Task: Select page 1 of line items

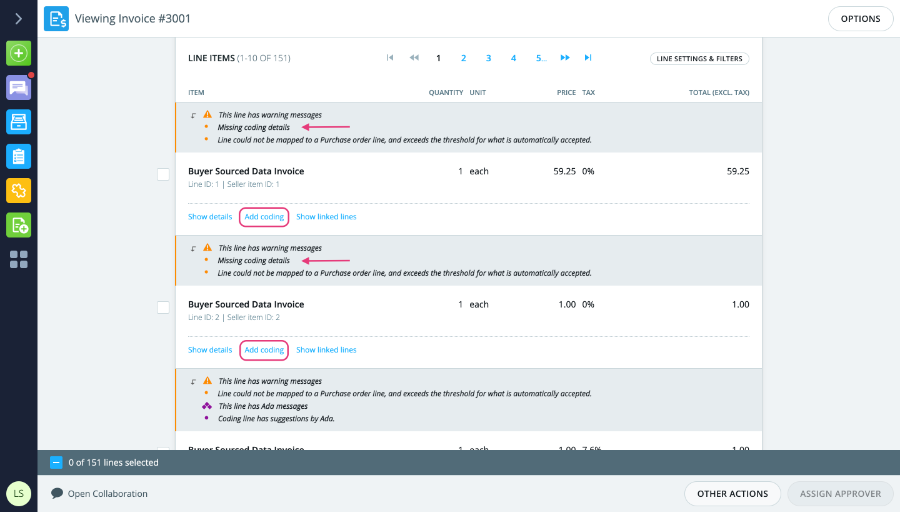Action: [439, 58]
